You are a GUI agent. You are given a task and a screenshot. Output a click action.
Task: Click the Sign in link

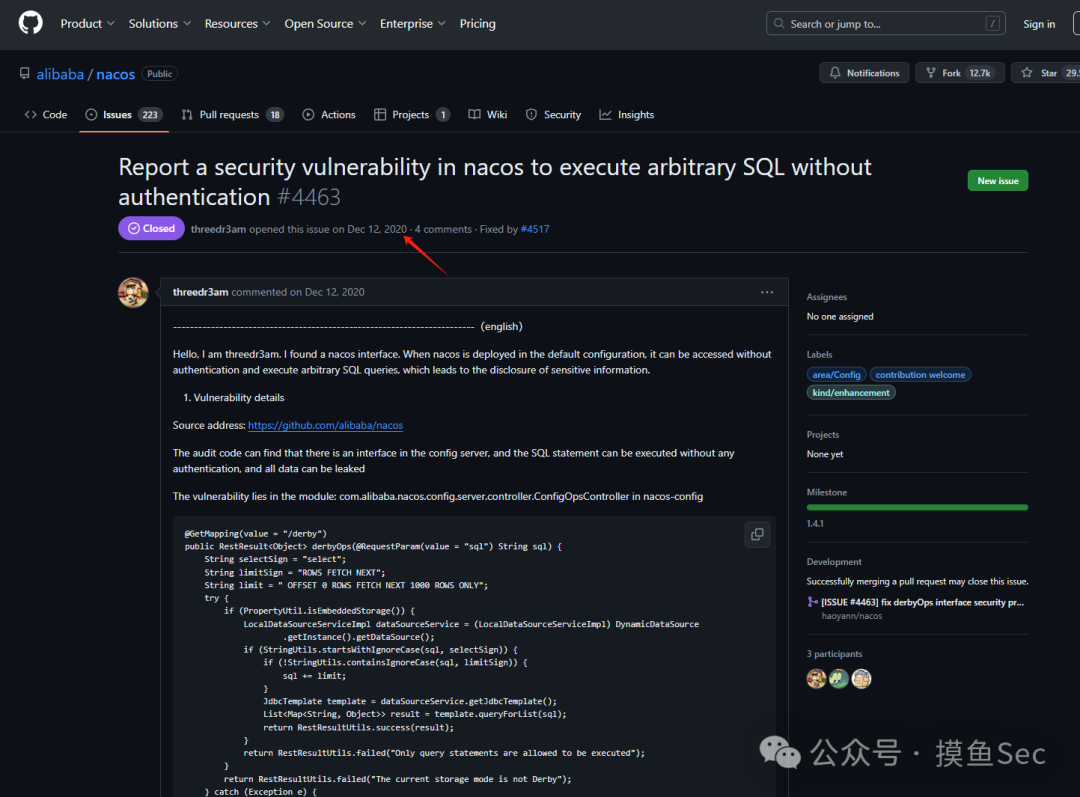(x=1039, y=24)
